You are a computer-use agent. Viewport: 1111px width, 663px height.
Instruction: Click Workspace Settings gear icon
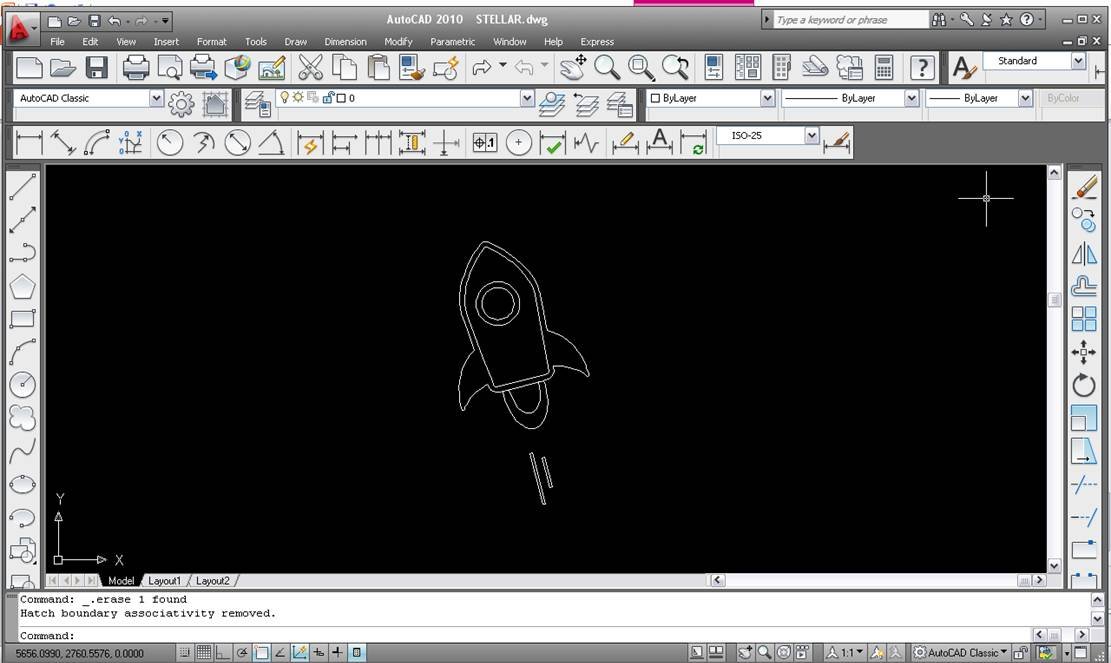181,105
